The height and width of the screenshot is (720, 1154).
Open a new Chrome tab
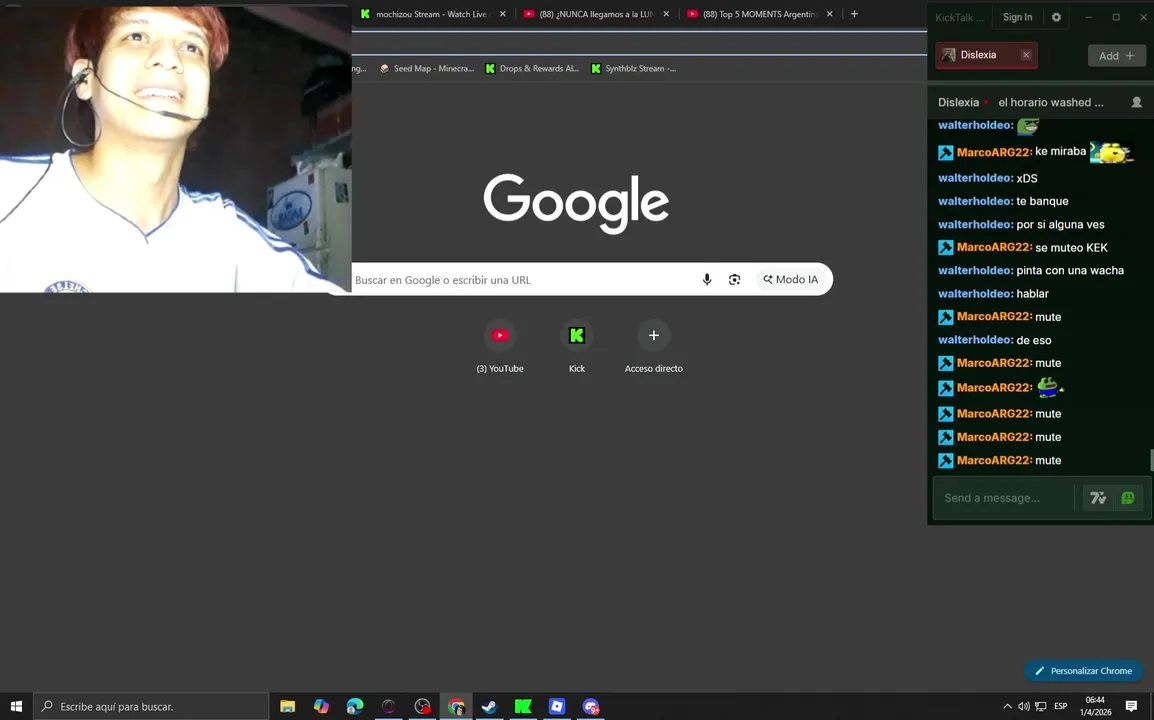pyautogui.click(x=854, y=14)
